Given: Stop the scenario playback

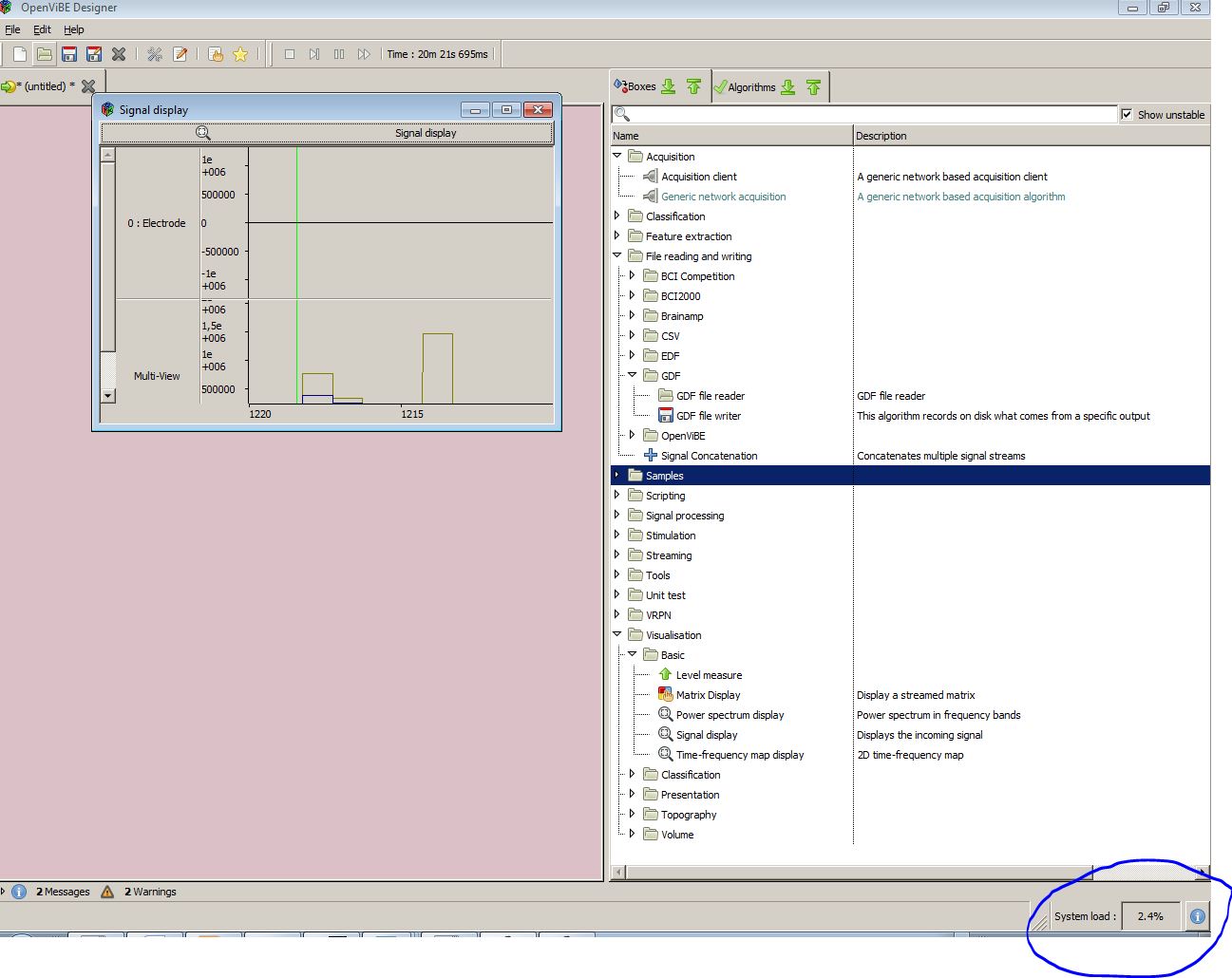Looking at the screenshot, I should pos(290,54).
